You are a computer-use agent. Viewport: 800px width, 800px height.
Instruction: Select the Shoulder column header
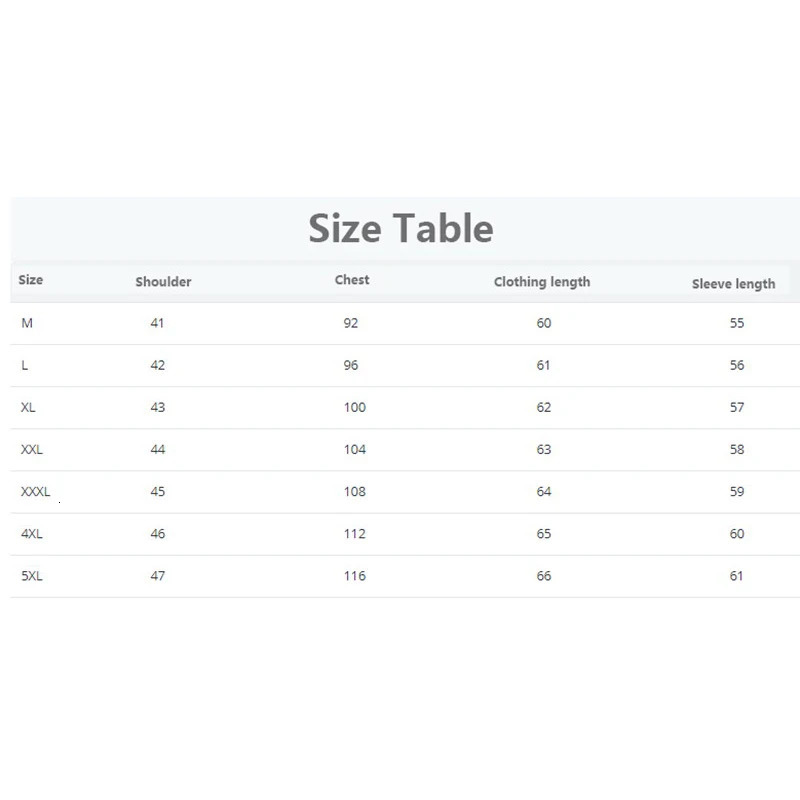tap(163, 282)
